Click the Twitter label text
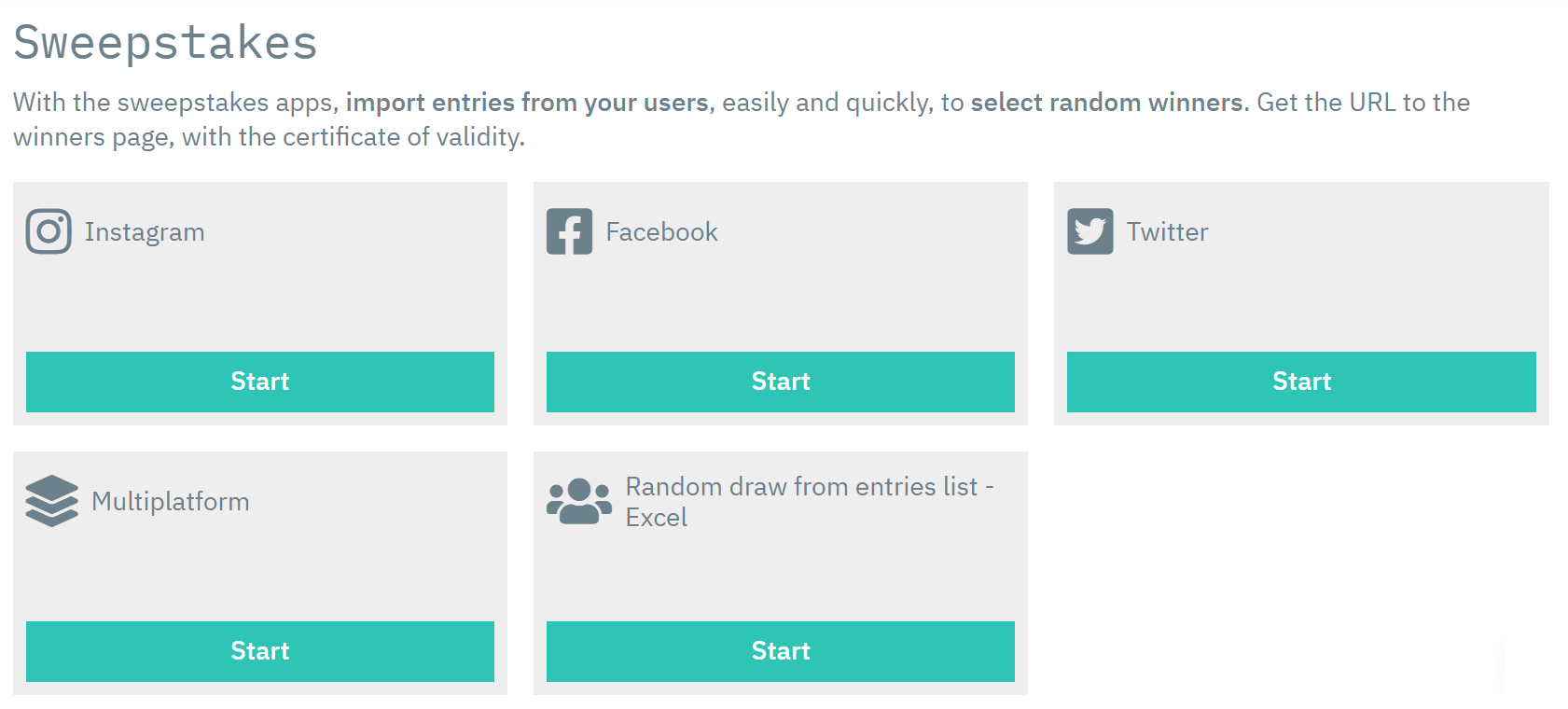1568x709 pixels. [1167, 231]
